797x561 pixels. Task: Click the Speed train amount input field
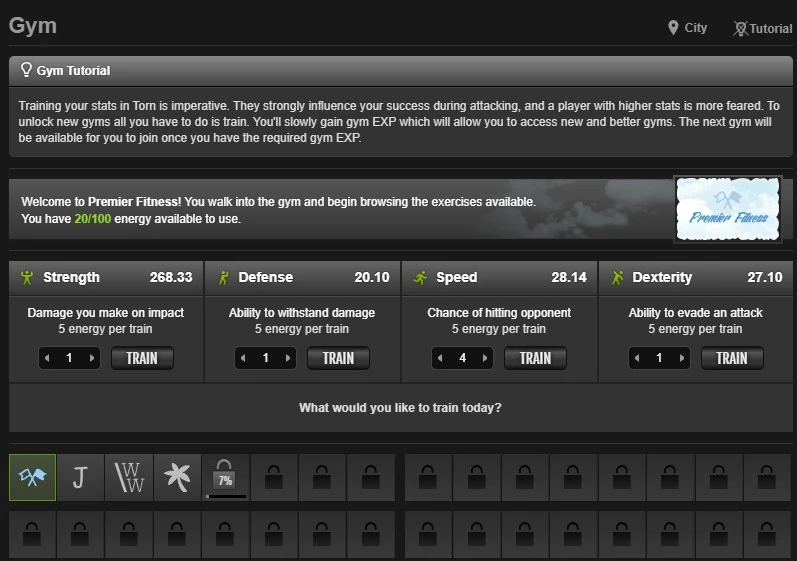(x=462, y=358)
